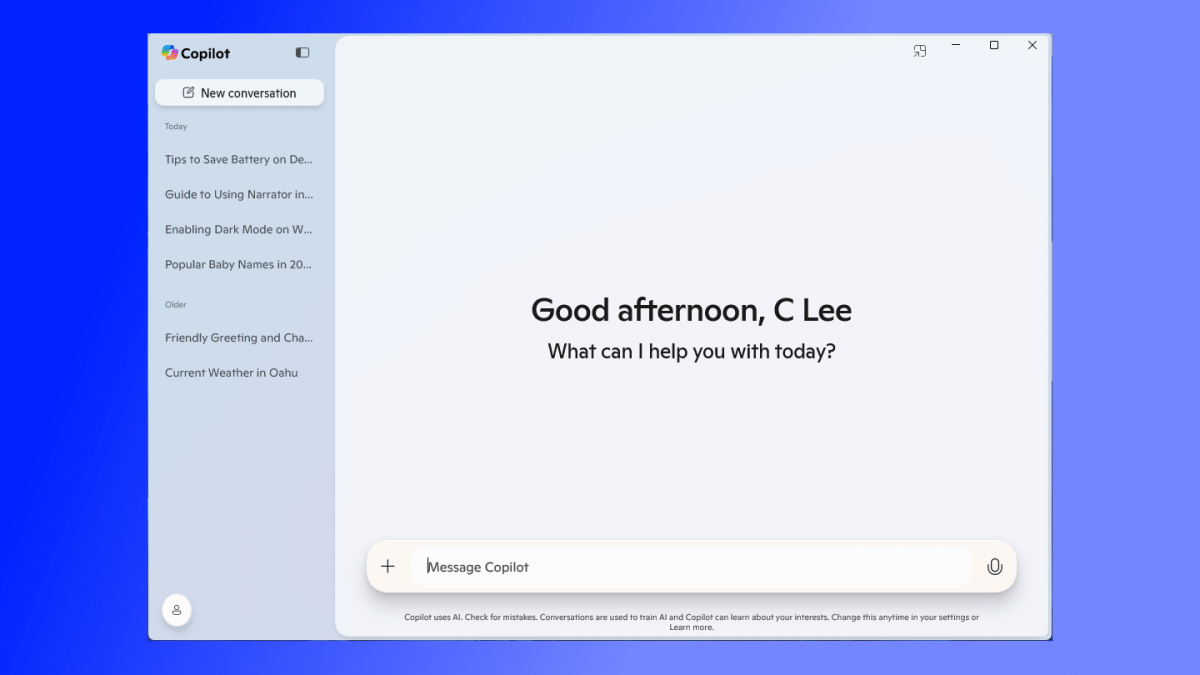Open 'Tips to Save Battery' conversation
Screen dimensions: 1200x675
[x=239, y=159]
